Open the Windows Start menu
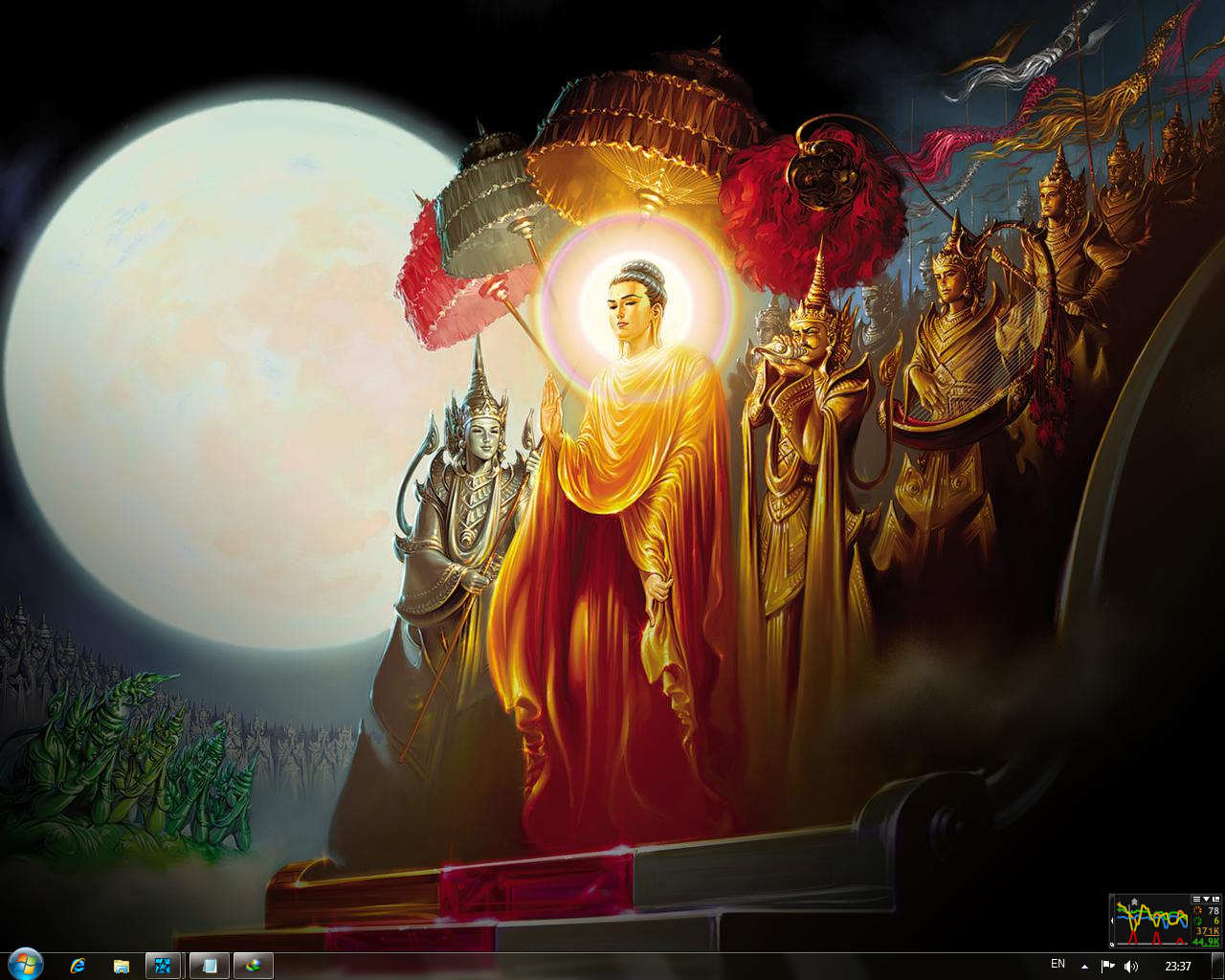The width and height of the screenshot is (1225, 980). (26, 965)
